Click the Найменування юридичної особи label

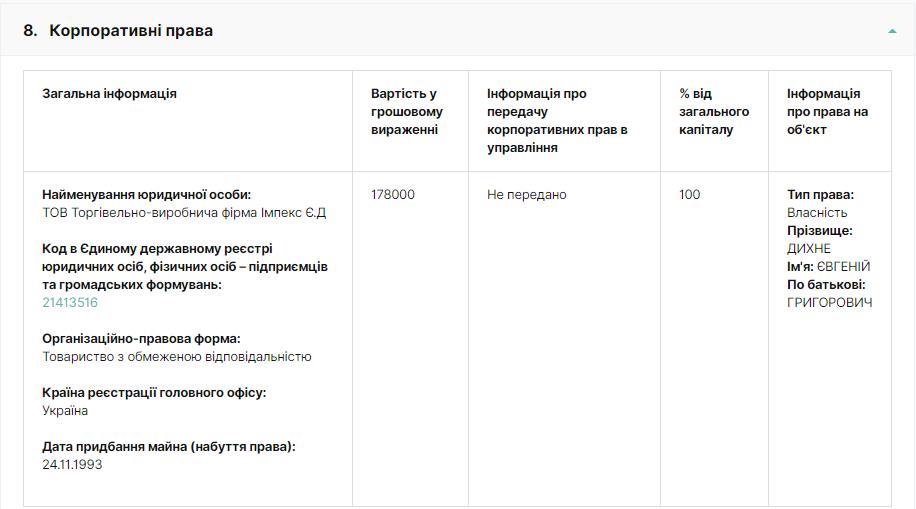pyautogui.click(x=146, y=195)
